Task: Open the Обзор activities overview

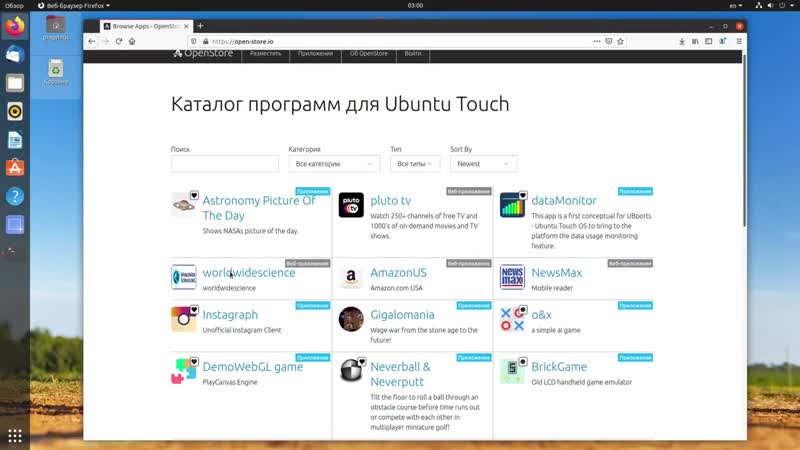Action: pyautogui.click(x=14, y=6)
